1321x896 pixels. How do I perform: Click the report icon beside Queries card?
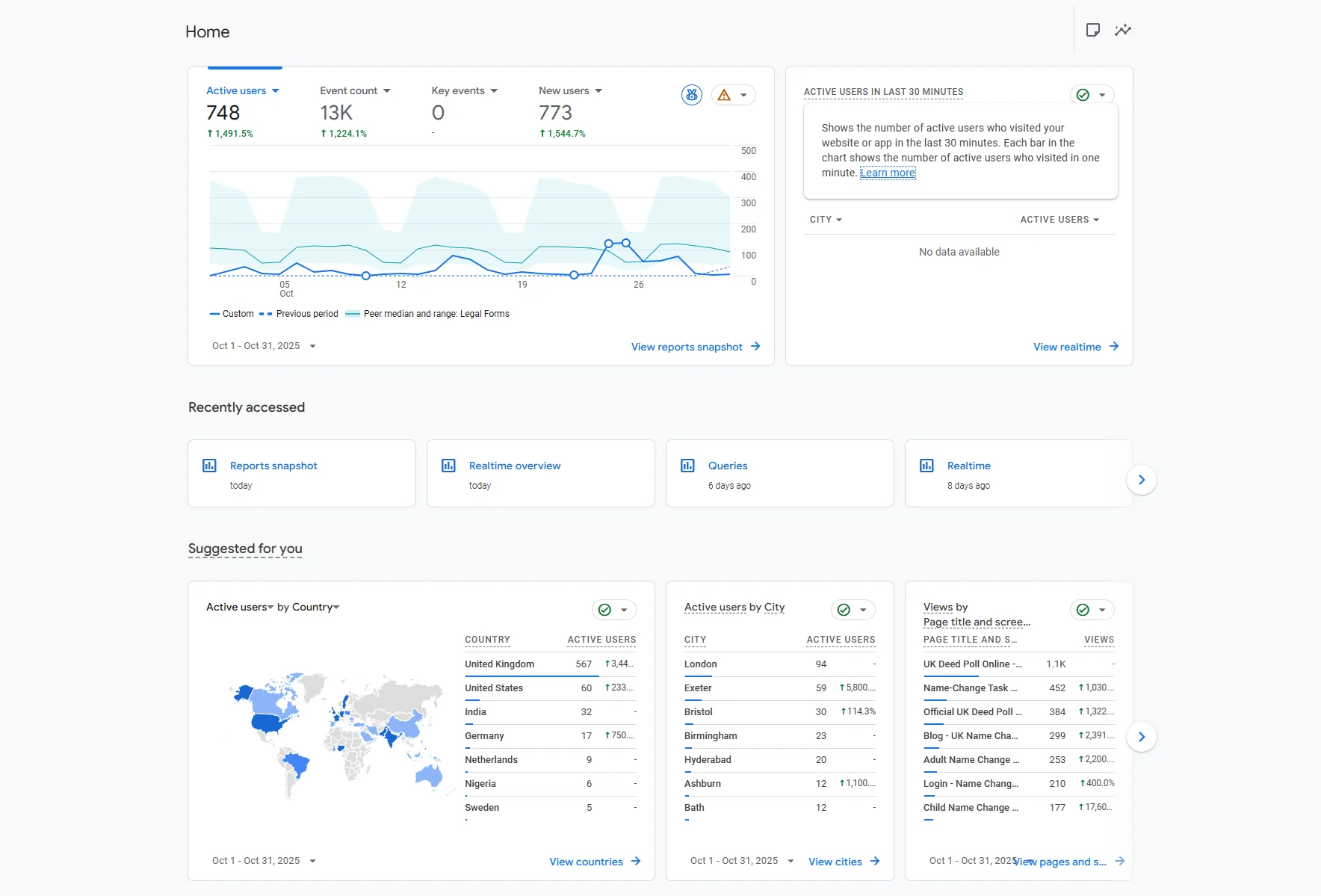click(x=688, y=466)
